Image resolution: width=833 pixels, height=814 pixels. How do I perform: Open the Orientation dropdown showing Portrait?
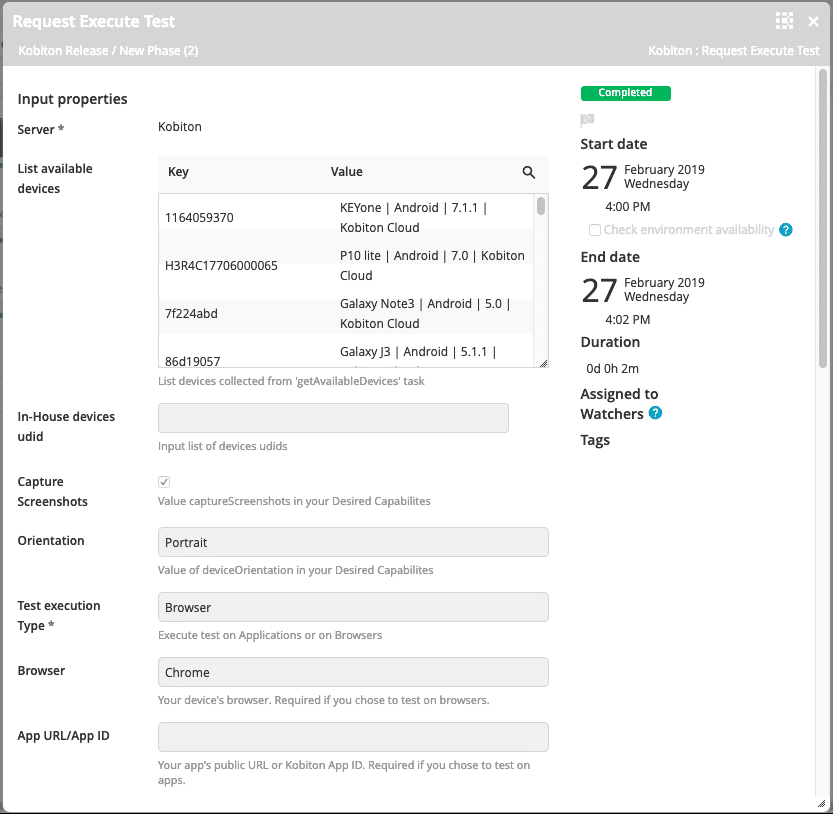tap(352, 541)
